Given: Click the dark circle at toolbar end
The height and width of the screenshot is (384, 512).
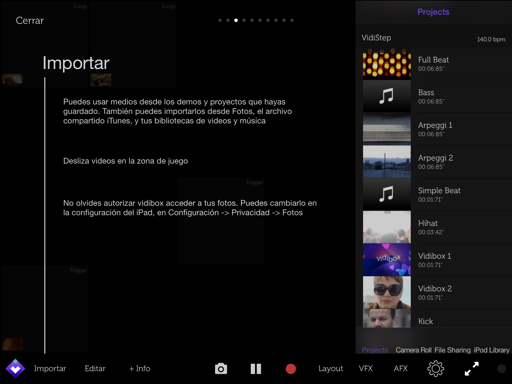Looking at the screenshot, I should pos(501,369).
